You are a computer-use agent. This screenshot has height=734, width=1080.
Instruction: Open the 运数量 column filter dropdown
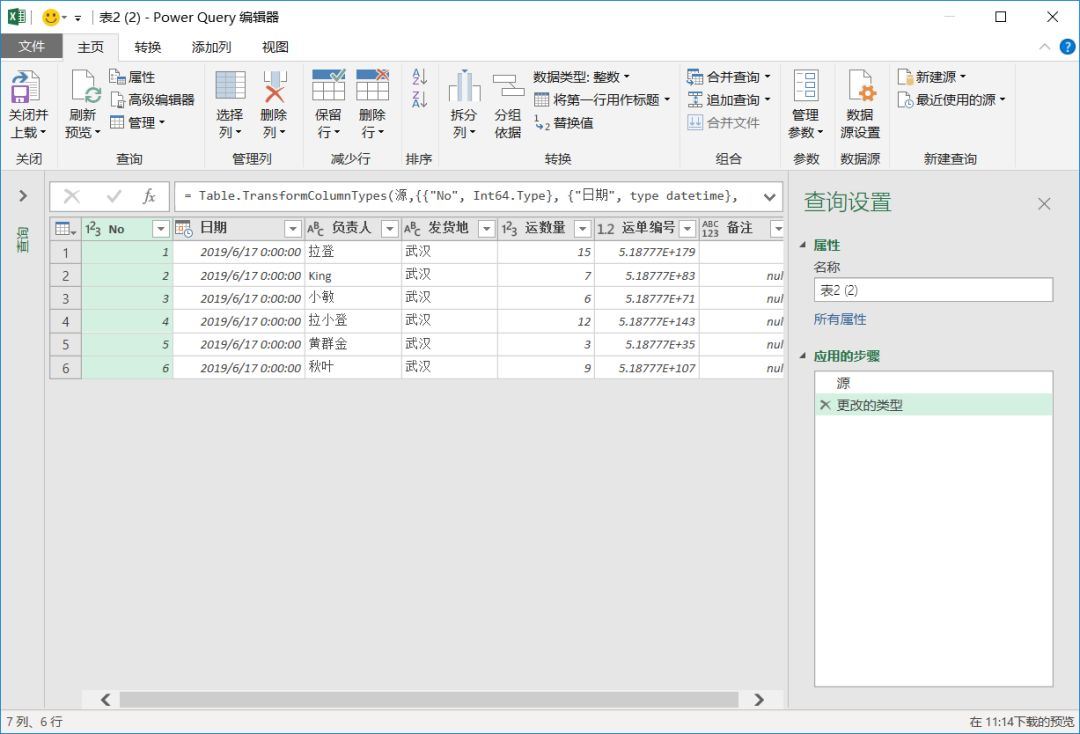click(583, 229)
